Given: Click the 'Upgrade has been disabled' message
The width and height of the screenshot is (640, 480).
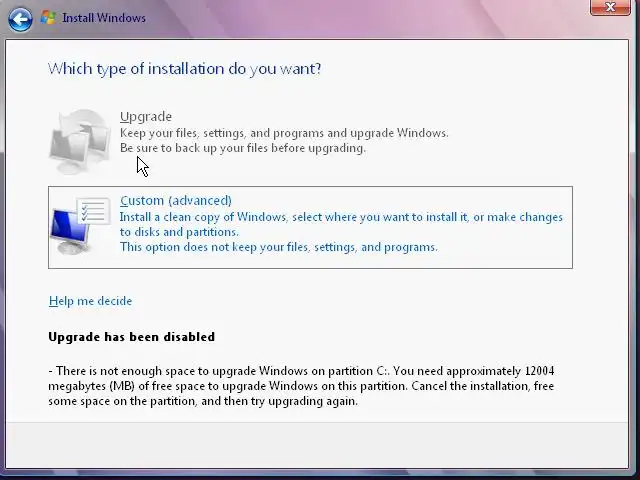Looking at the screenshot, I should [x=131, y=337].
